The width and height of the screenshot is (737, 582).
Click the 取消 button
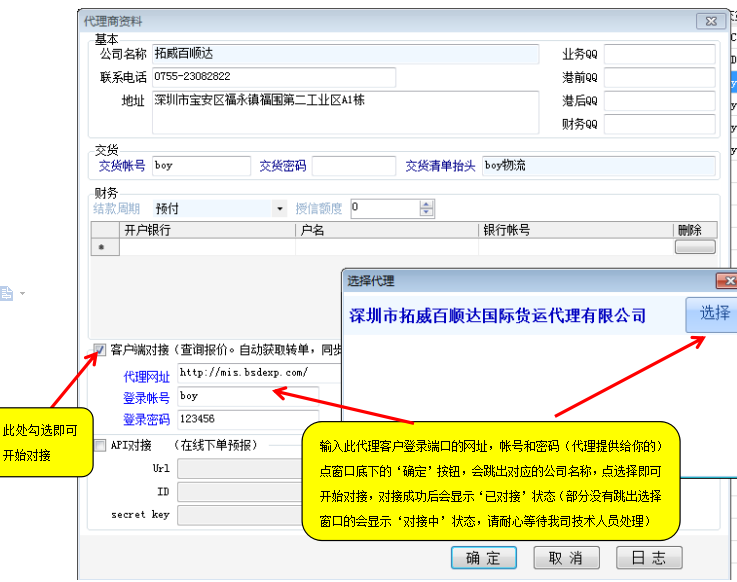(565, 558)
